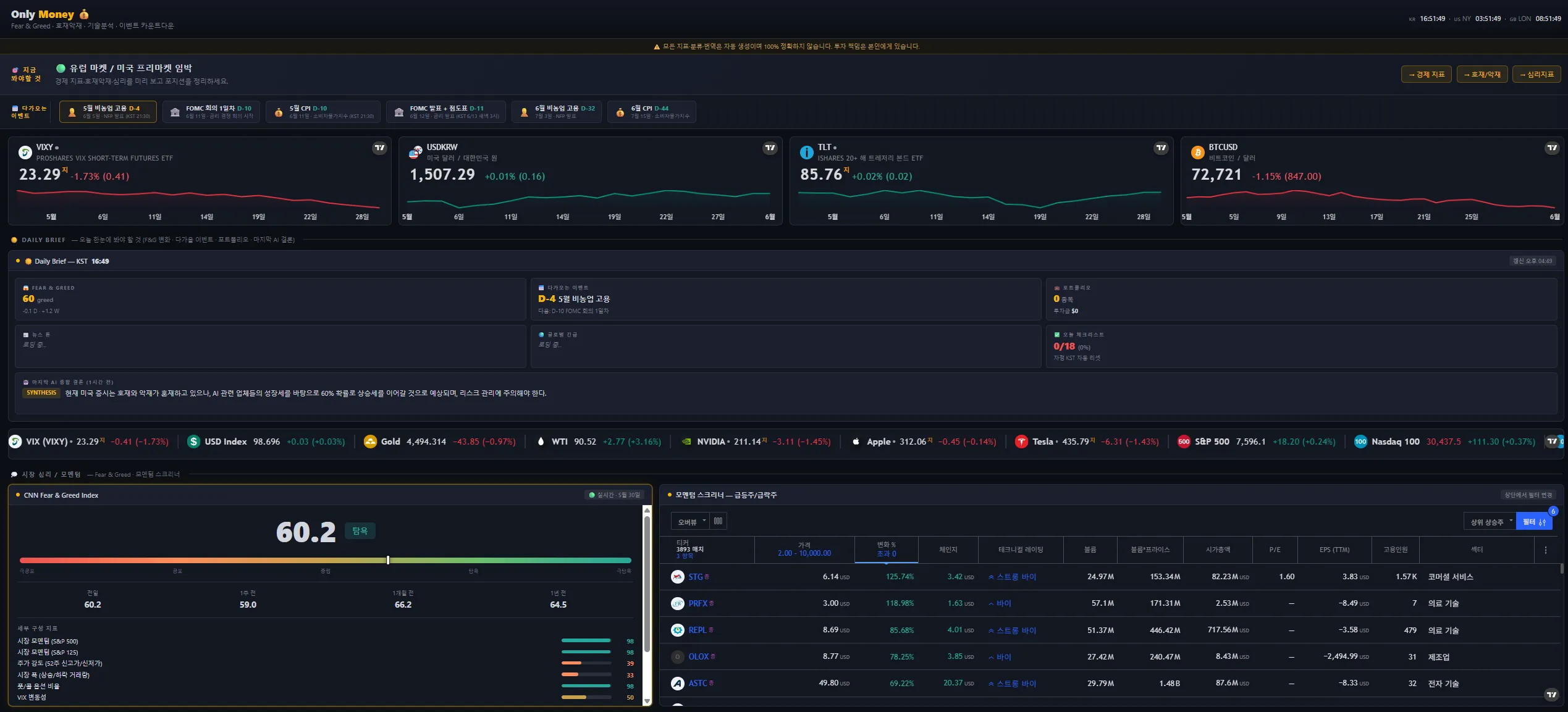Viewport: 1568px width, 712px height.
Task: Sort screener by 볼륨*프라이스 column
Action: tap(1150, 550)
